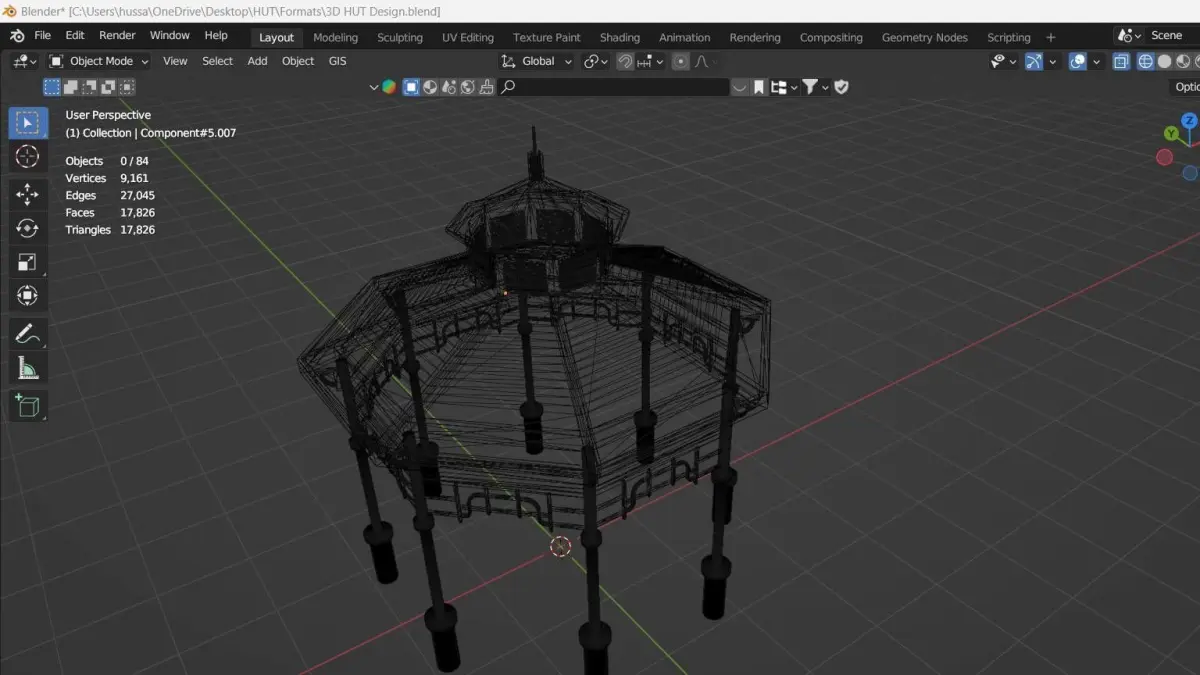The image size is (1200, 675).
Task: Select the Measure tool
Action: tap(27, 369)
